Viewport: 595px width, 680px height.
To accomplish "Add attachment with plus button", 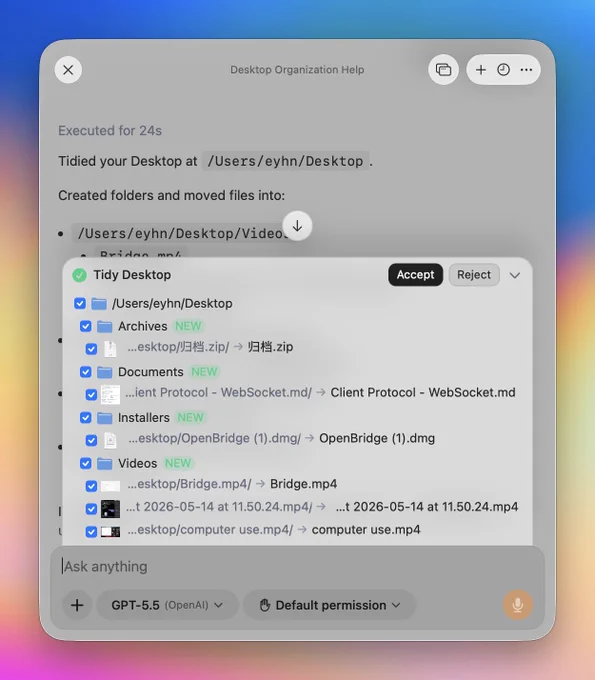I will 77,605.
